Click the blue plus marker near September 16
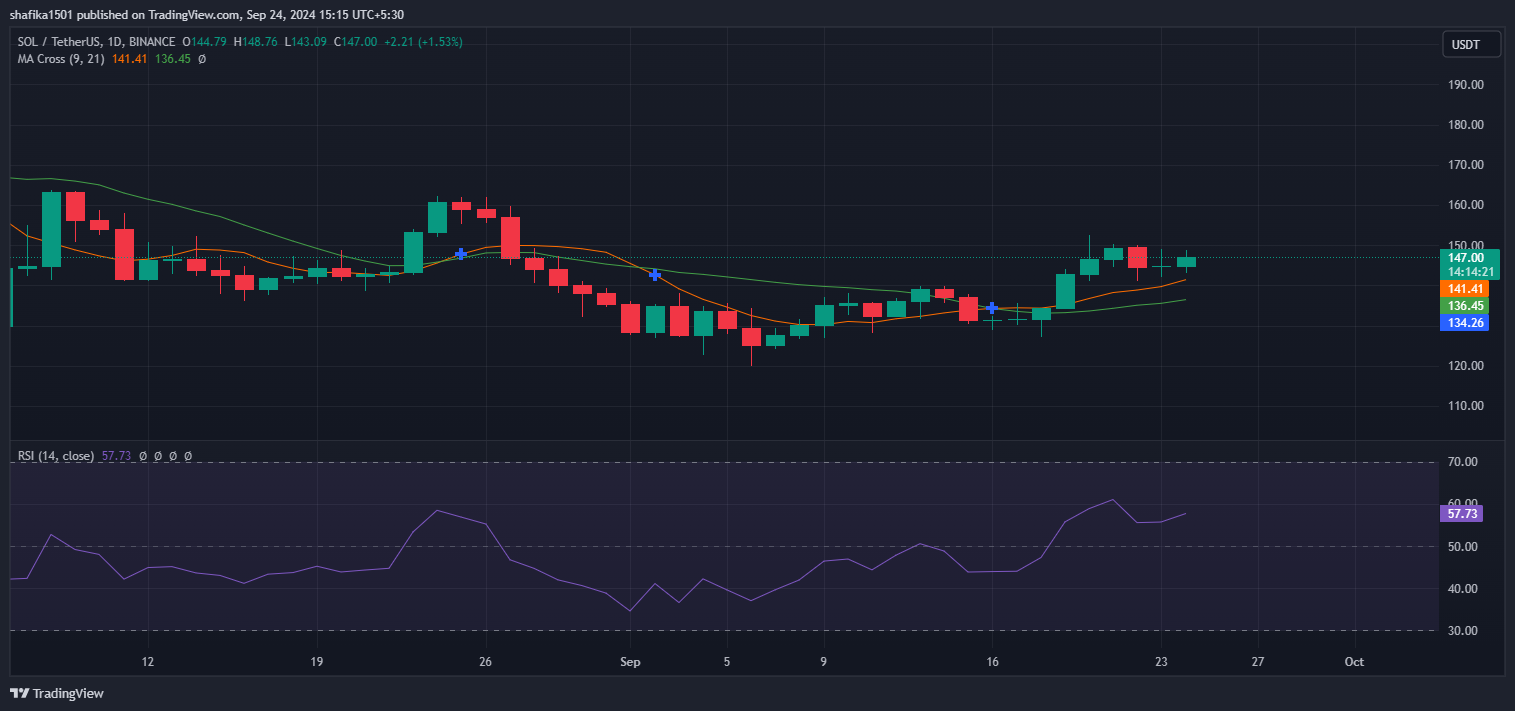The image size is (1515, 711). (992, 309)
